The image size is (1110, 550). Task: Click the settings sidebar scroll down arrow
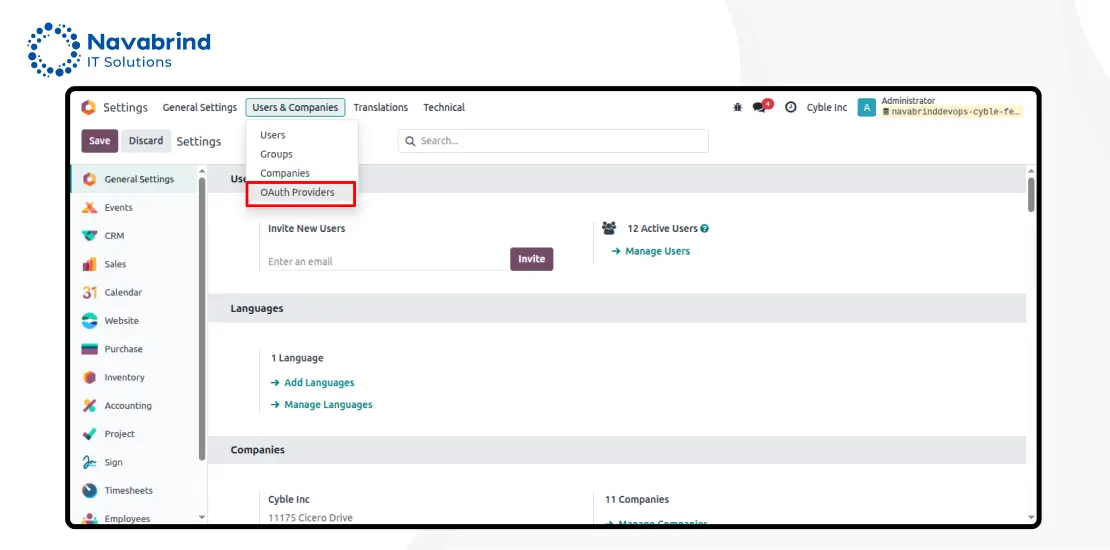tap(202, 517)
